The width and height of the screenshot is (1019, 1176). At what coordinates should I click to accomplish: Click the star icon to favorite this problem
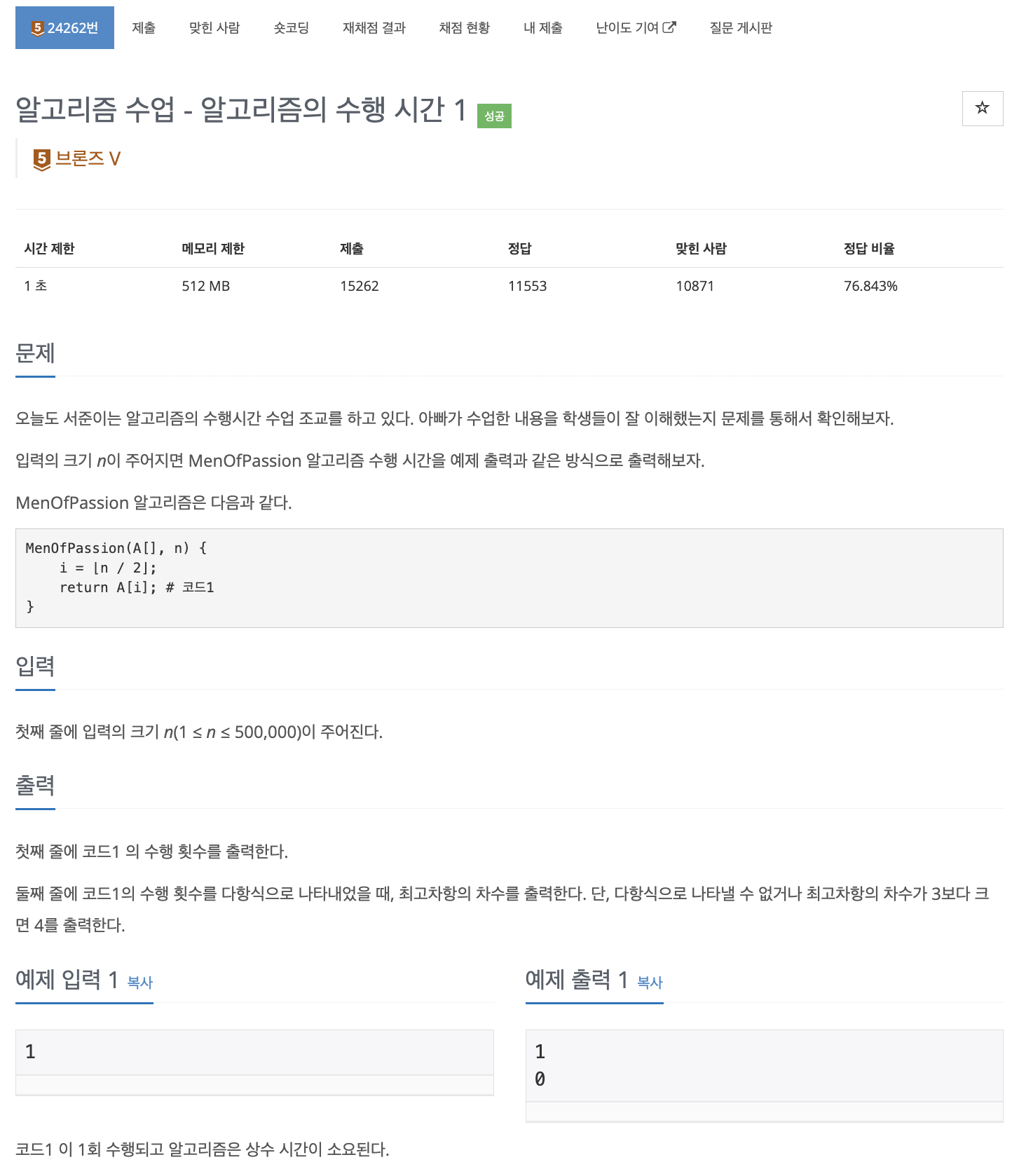[x=982, y=109]
